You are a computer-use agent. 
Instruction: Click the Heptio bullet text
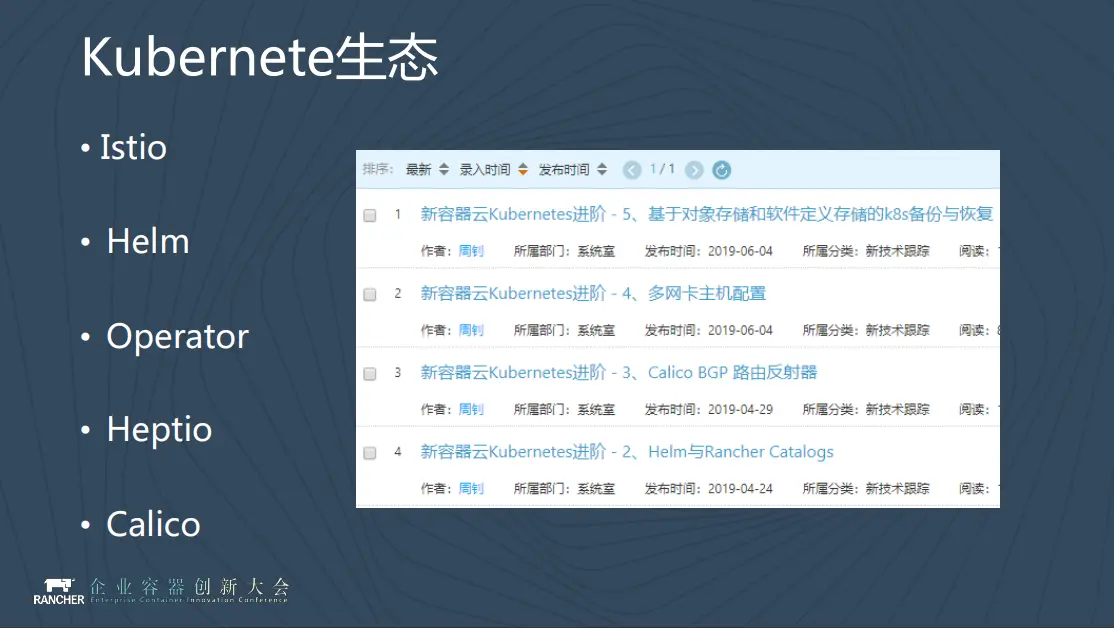(x=159, y=431)
